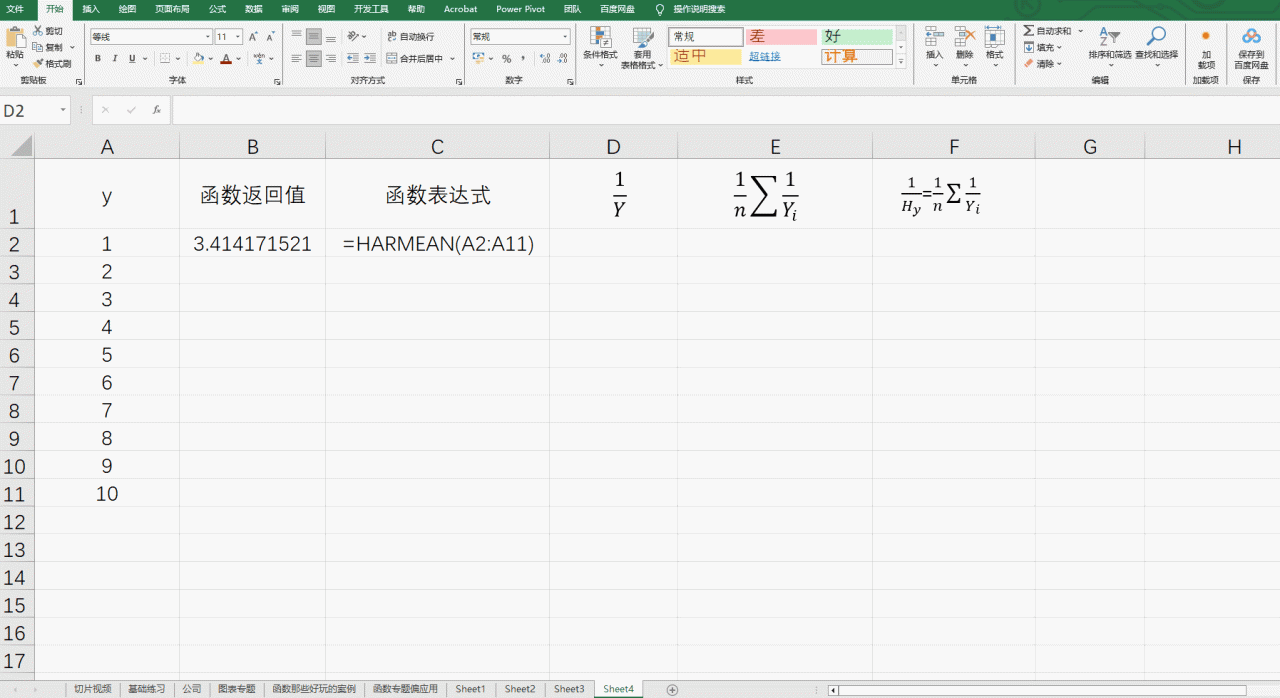Expand the Merge and Center dropdown arrow
This screenshot has height=698, width=1280.
tap(453, 59)
